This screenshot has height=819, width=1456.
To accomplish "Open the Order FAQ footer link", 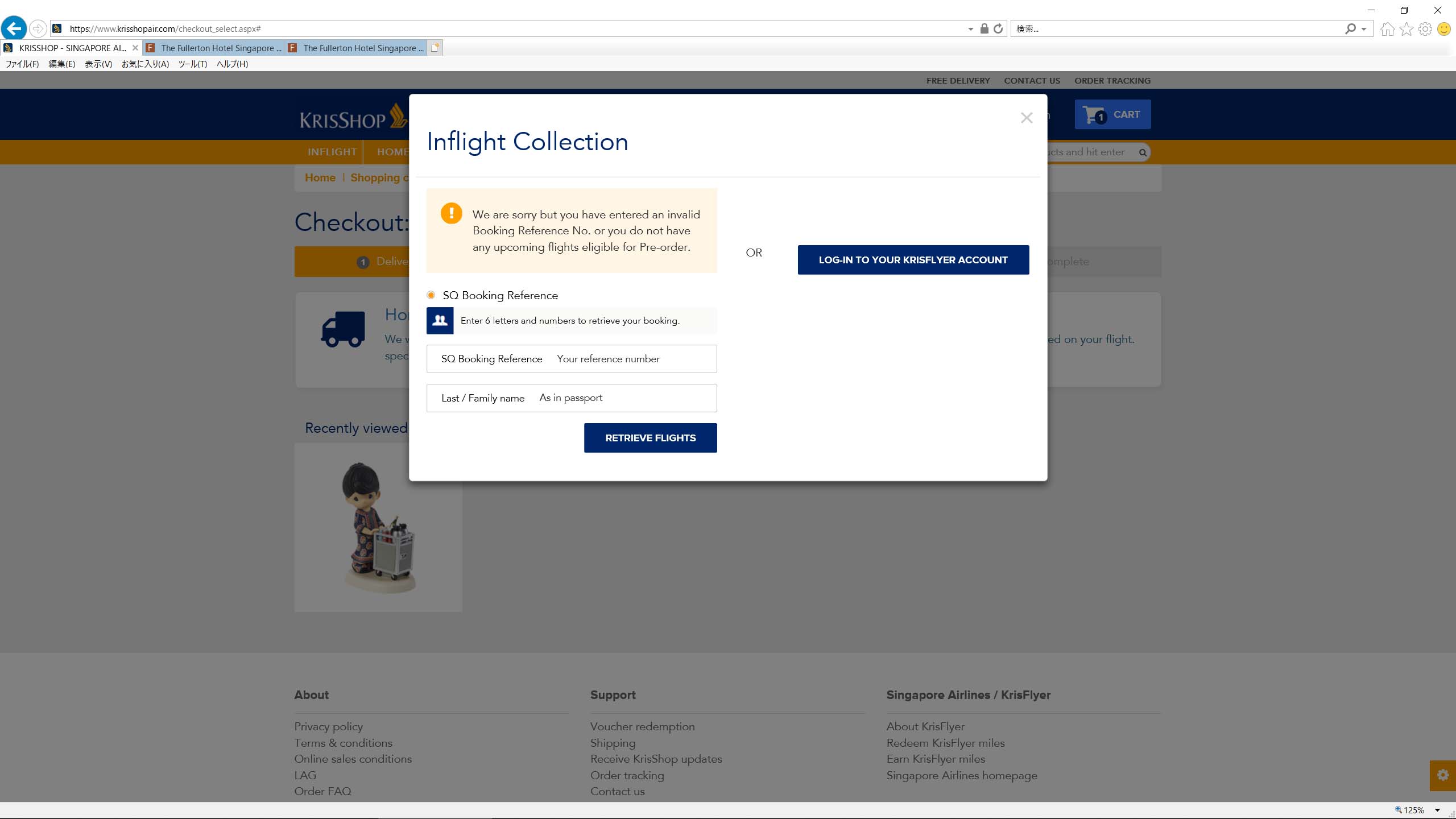I will click(x=322, y=791).
